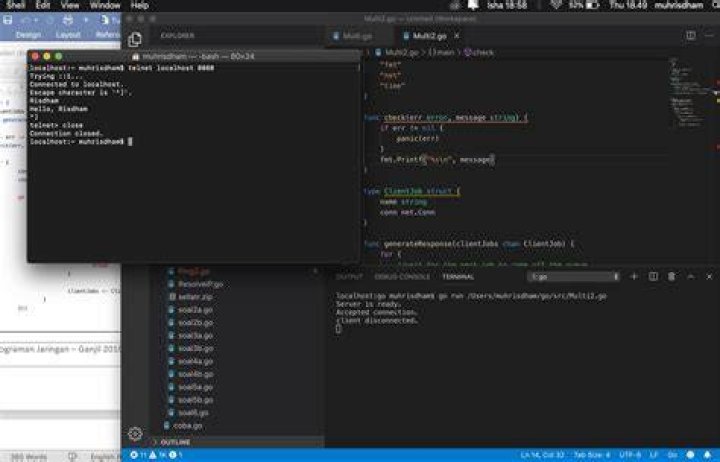The height and width of the screenshot is (462, 720).
Task: Open soal6.go in explorer
Action: point(193,413)
